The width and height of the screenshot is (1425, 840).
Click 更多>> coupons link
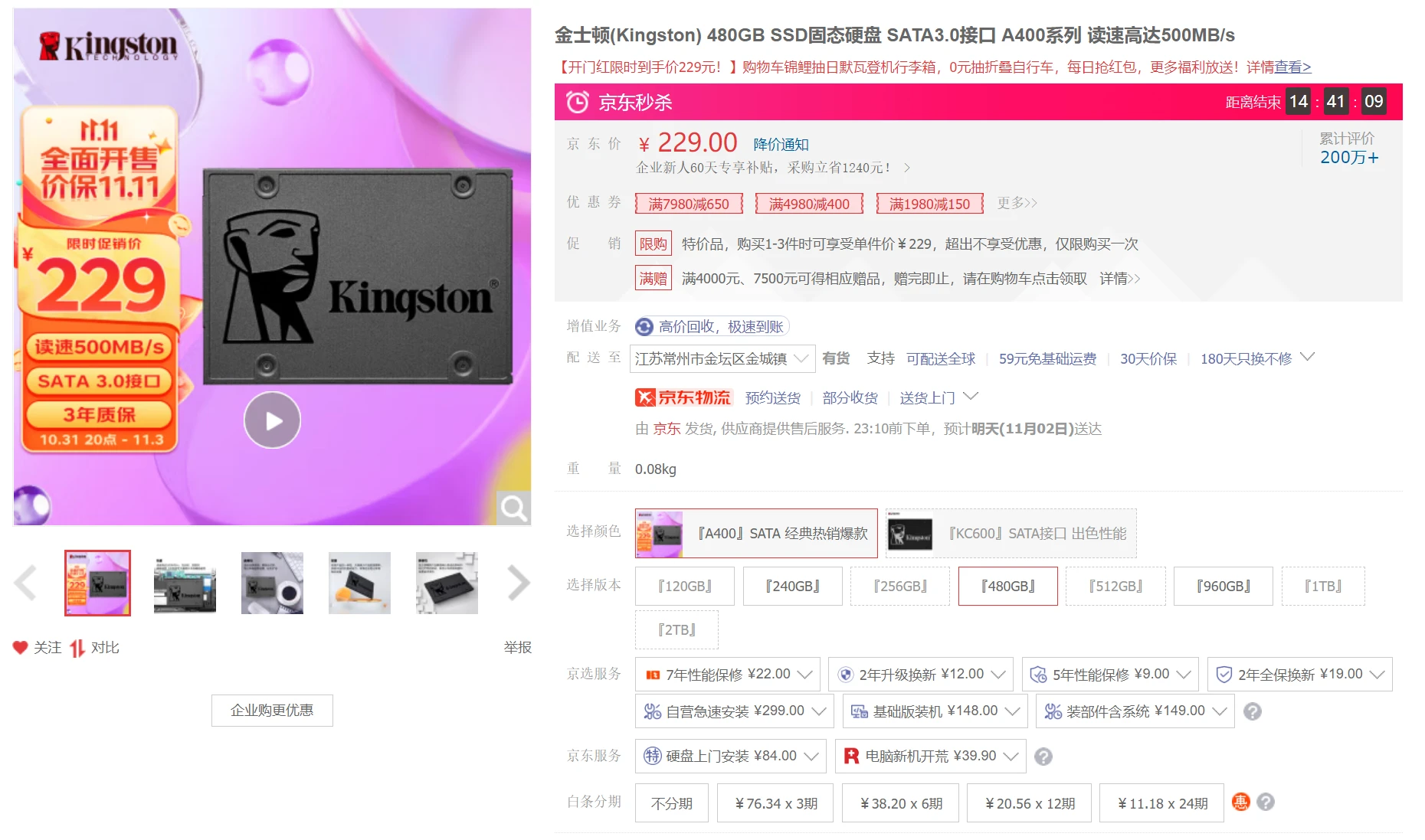coord(1017,203)
